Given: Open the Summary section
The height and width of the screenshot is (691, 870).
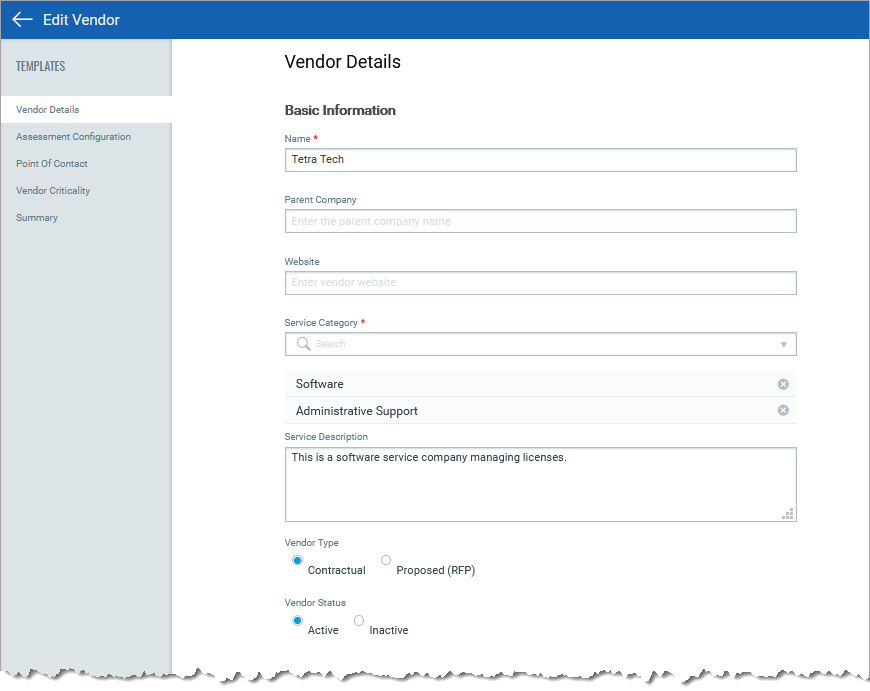Looking at the screenshot, I should tap(37, 218).
